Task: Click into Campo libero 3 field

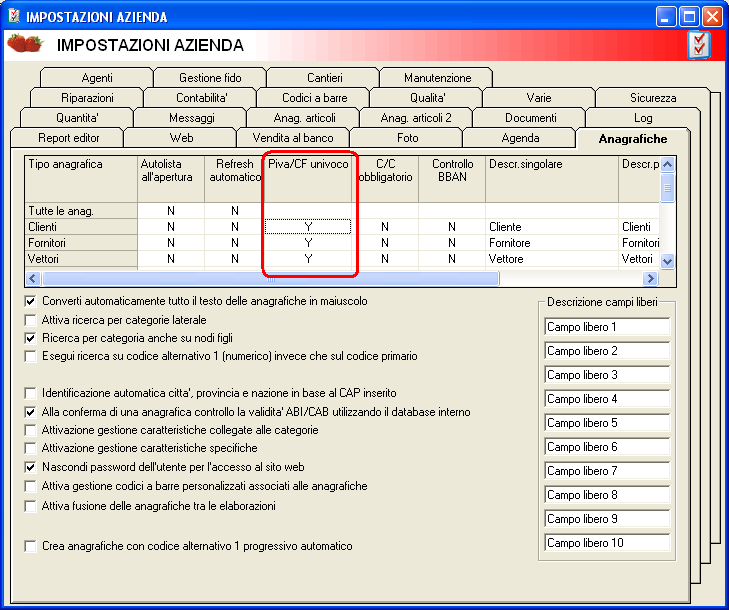Action: (606, 375)
